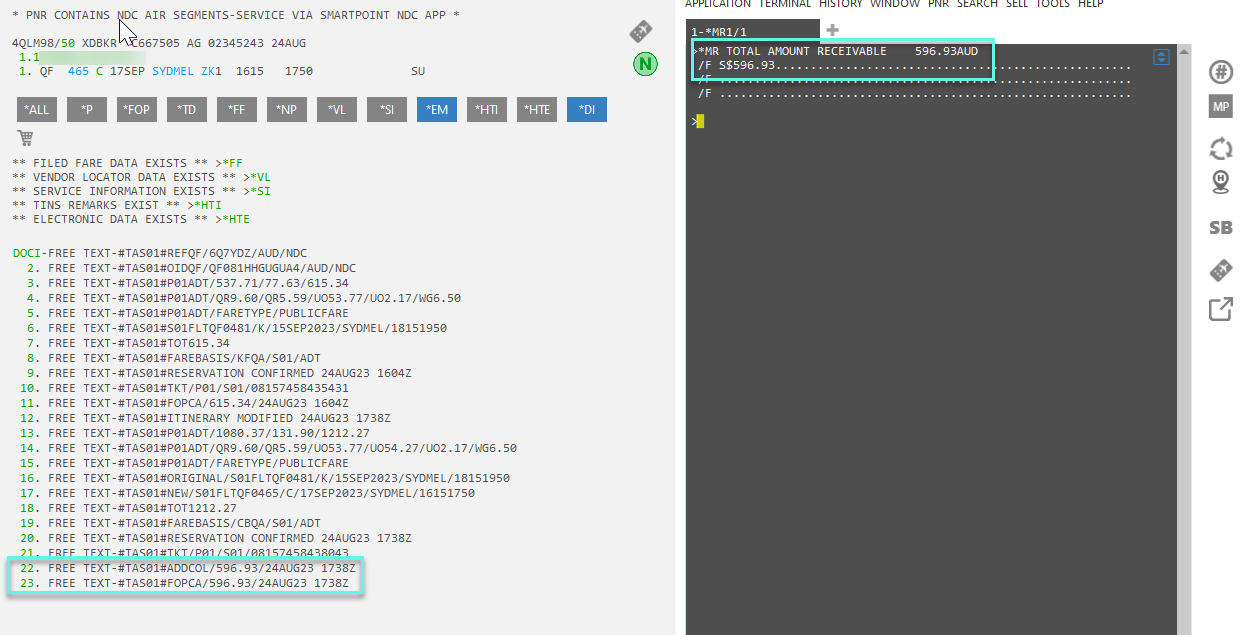Viewport: 1247px width, 635px height.
Task: Select line 19 FAREBASIS/CBQA remark
Action: click(x=170, y=522)
